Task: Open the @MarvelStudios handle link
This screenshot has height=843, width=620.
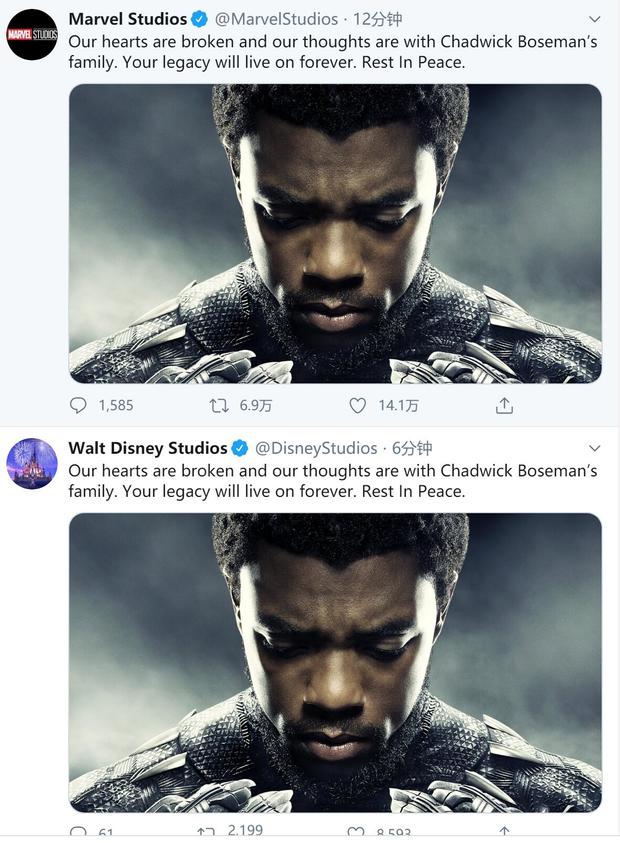Action: [x=276, y=19]
